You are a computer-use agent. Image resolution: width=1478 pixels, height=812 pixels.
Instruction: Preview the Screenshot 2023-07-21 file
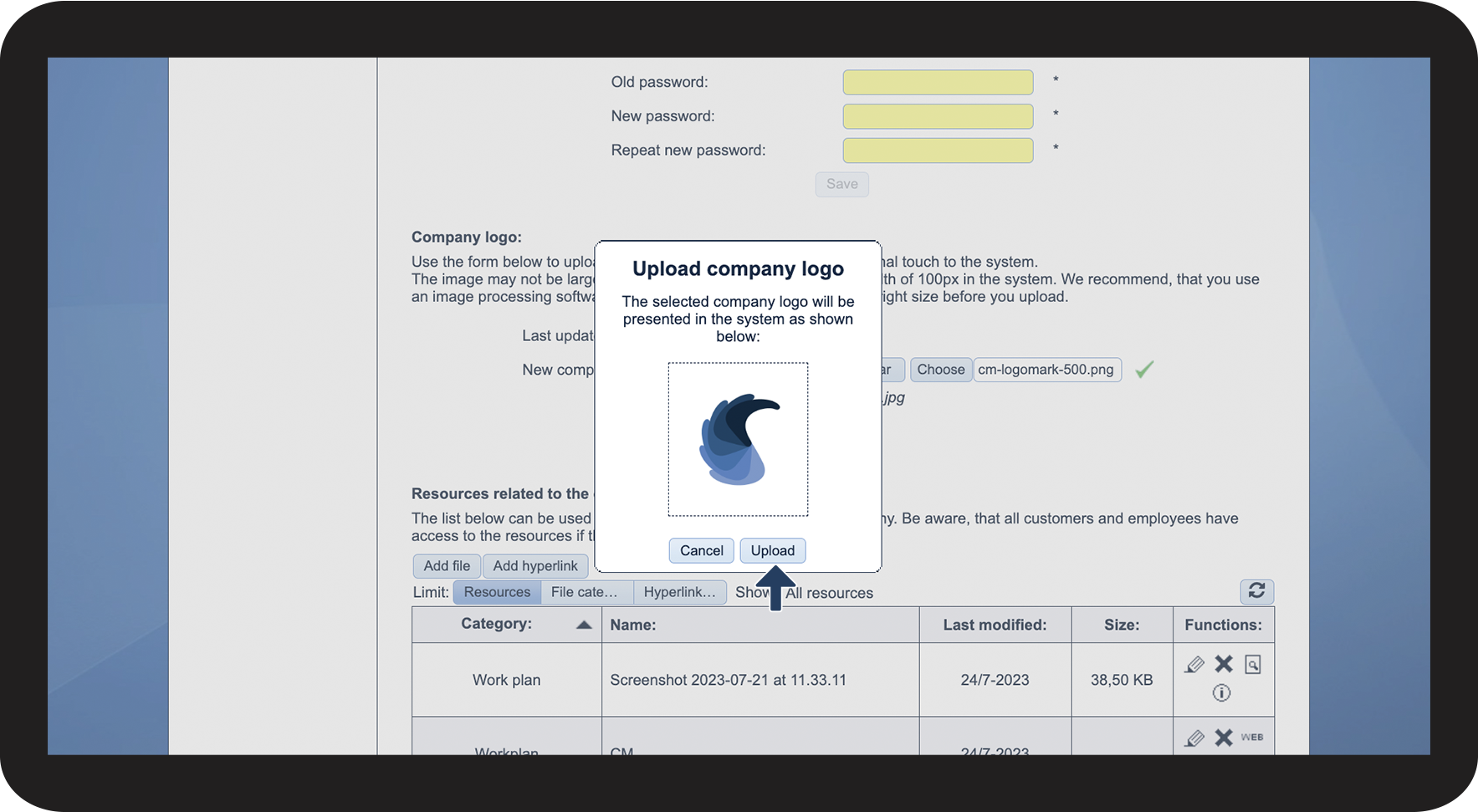point(1252,665)
